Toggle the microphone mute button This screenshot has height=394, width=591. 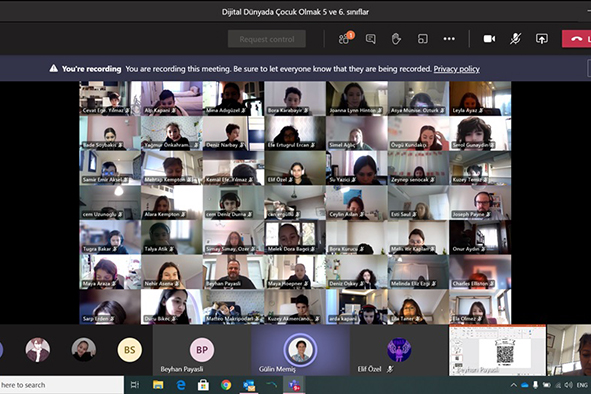pos(515,38)
